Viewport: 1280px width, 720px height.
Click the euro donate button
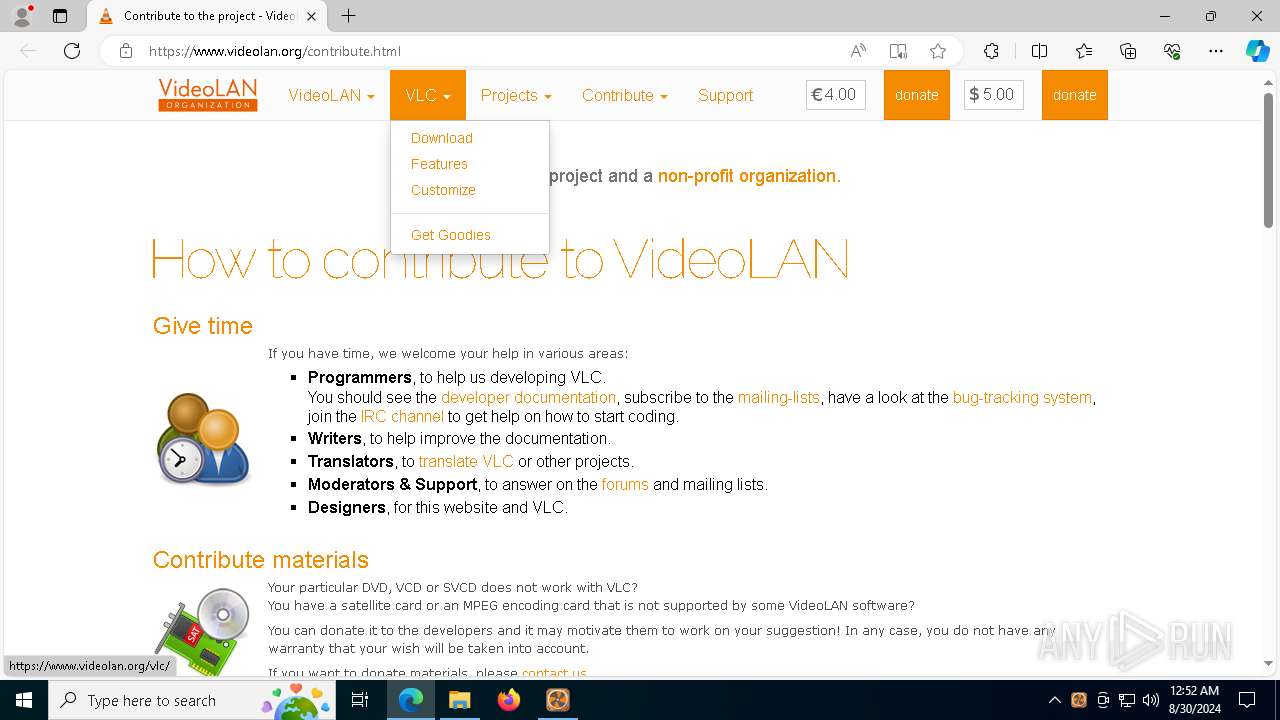[917, 95]
